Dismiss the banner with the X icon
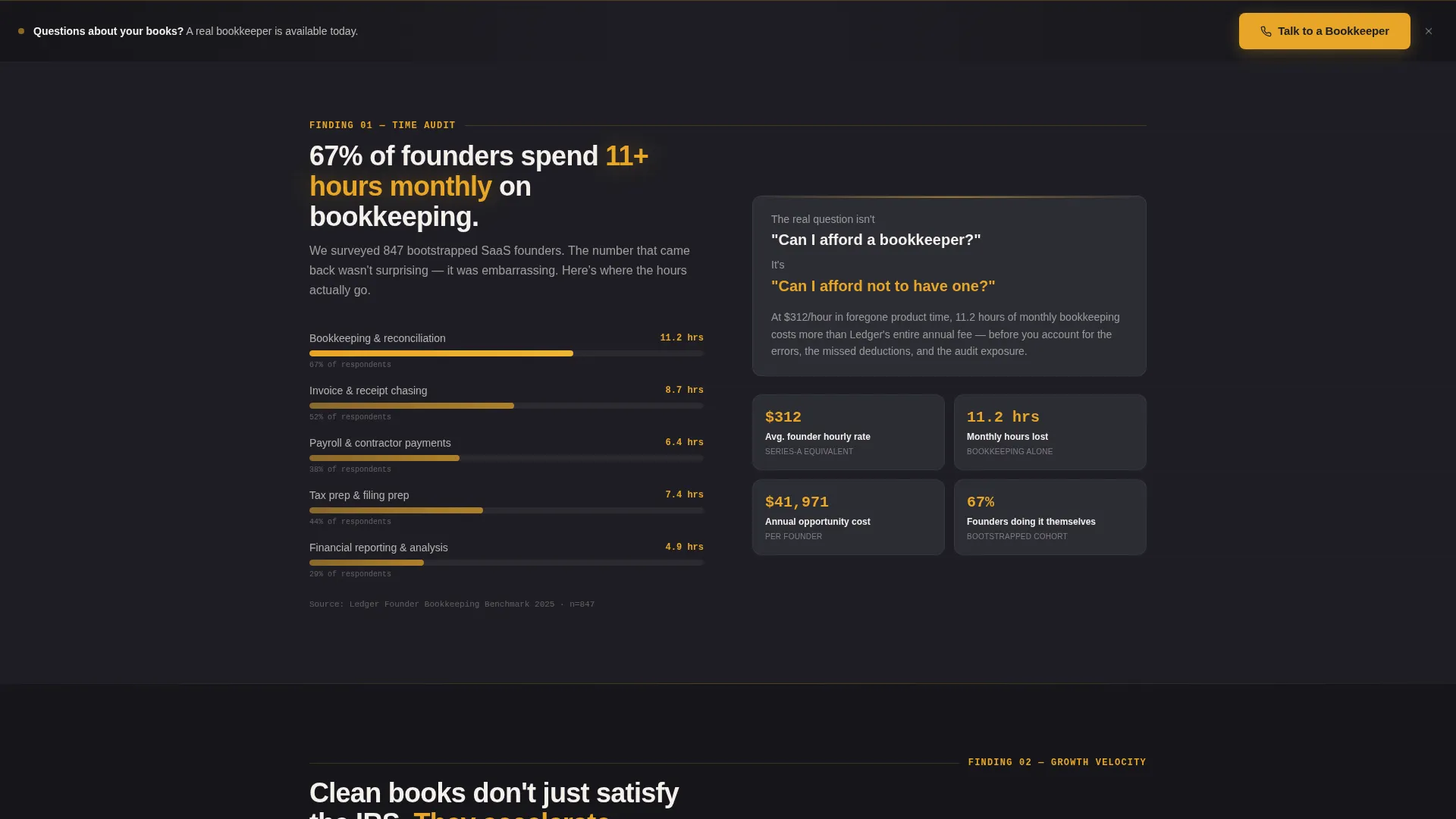 click(1429, 31)
